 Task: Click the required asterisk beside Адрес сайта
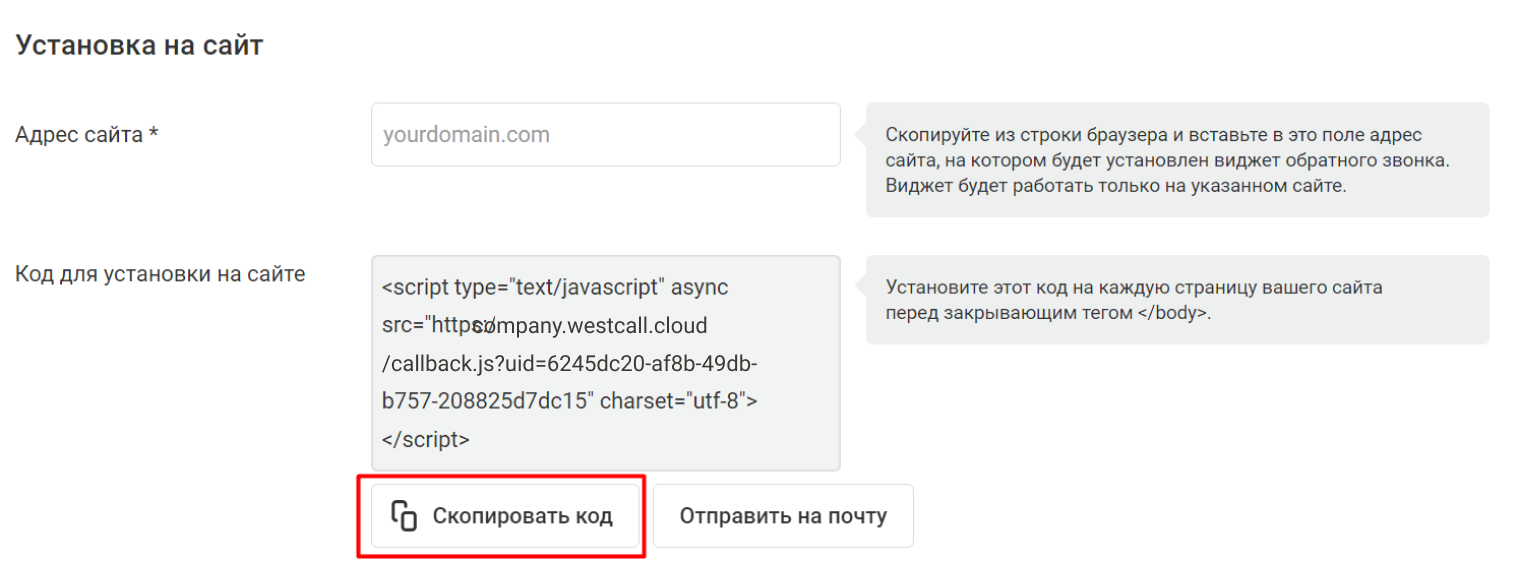click(153, 132)
